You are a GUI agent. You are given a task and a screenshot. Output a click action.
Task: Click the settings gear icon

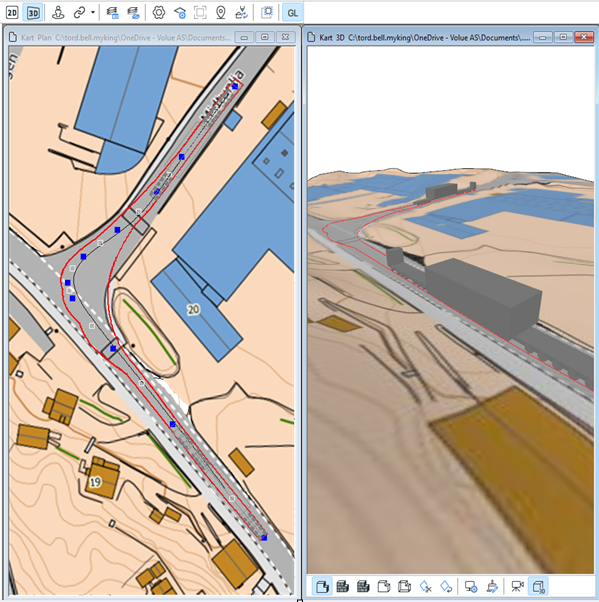tap(159, 13)
